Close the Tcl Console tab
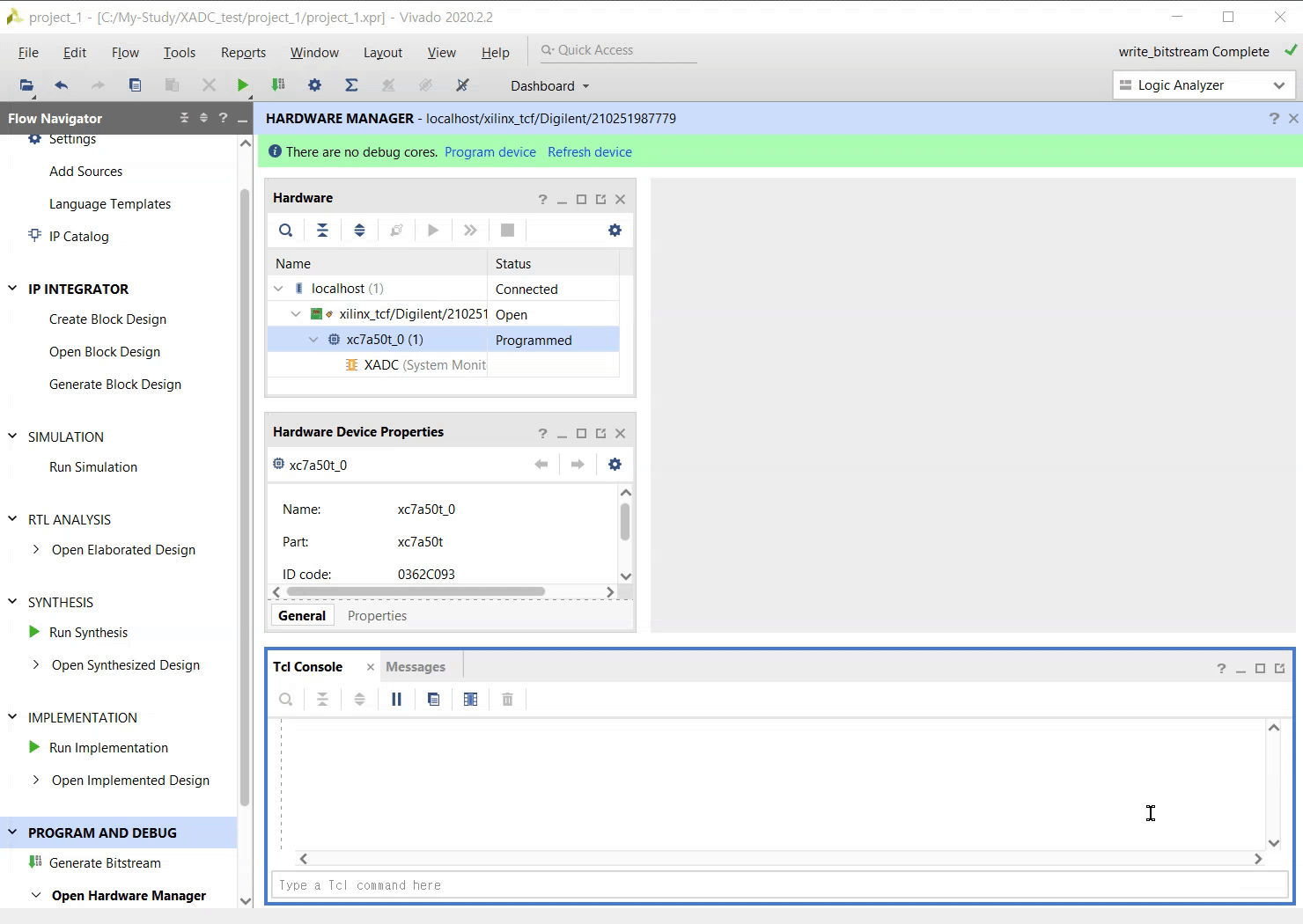 (370, 667)
